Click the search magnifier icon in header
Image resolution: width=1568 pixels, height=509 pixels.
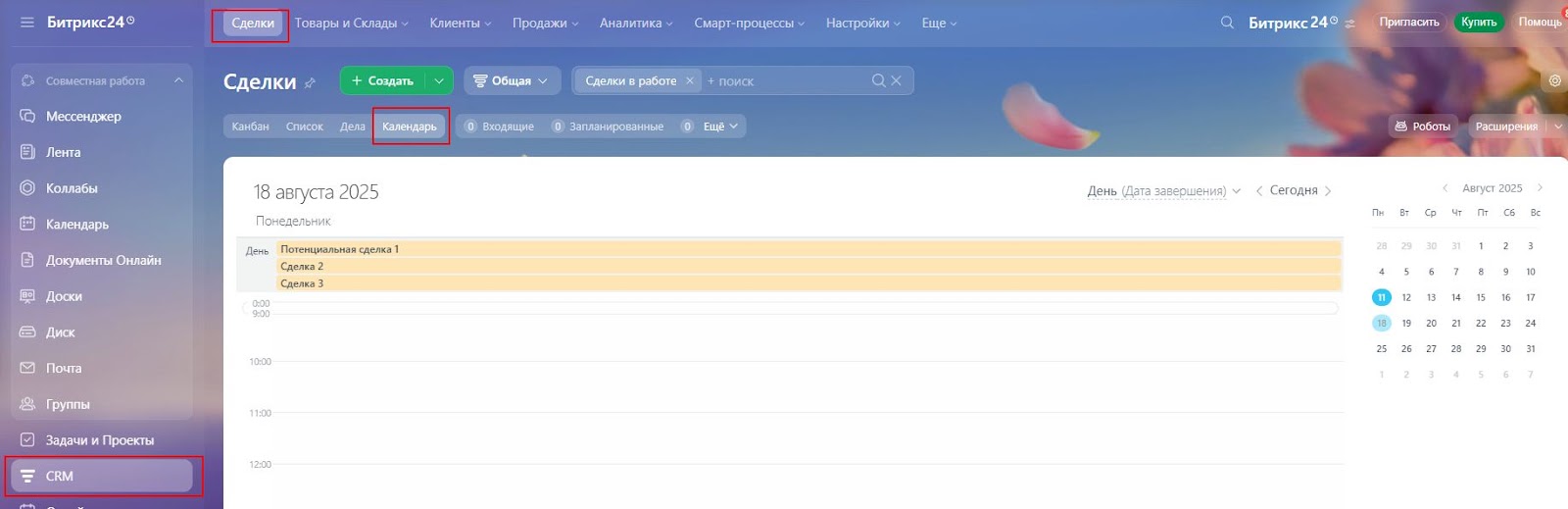(x=1227, y=22)
